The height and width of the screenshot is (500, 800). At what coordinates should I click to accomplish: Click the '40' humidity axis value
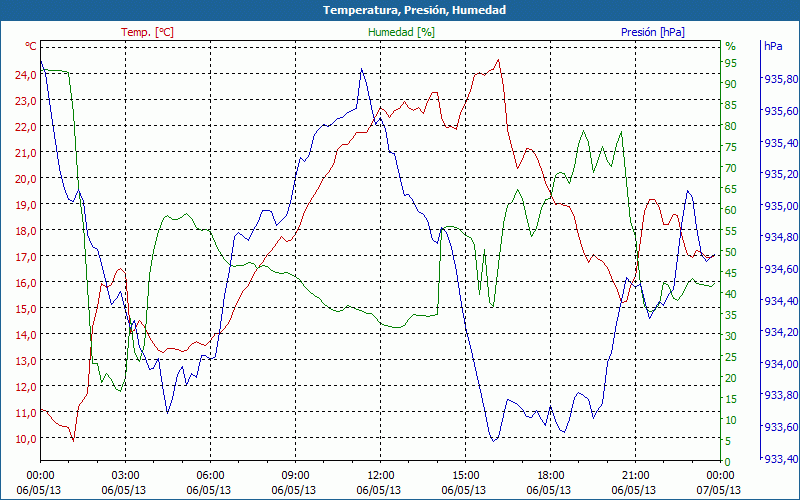click(731, 294)
